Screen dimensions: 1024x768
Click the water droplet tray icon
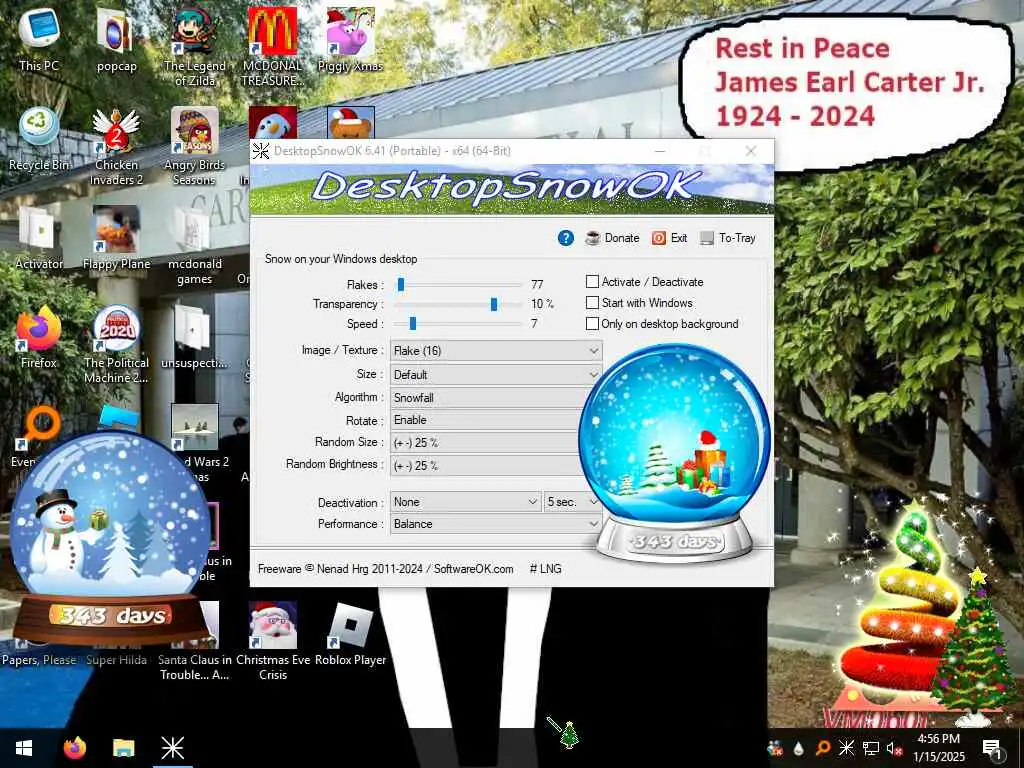tap(798, 748)
